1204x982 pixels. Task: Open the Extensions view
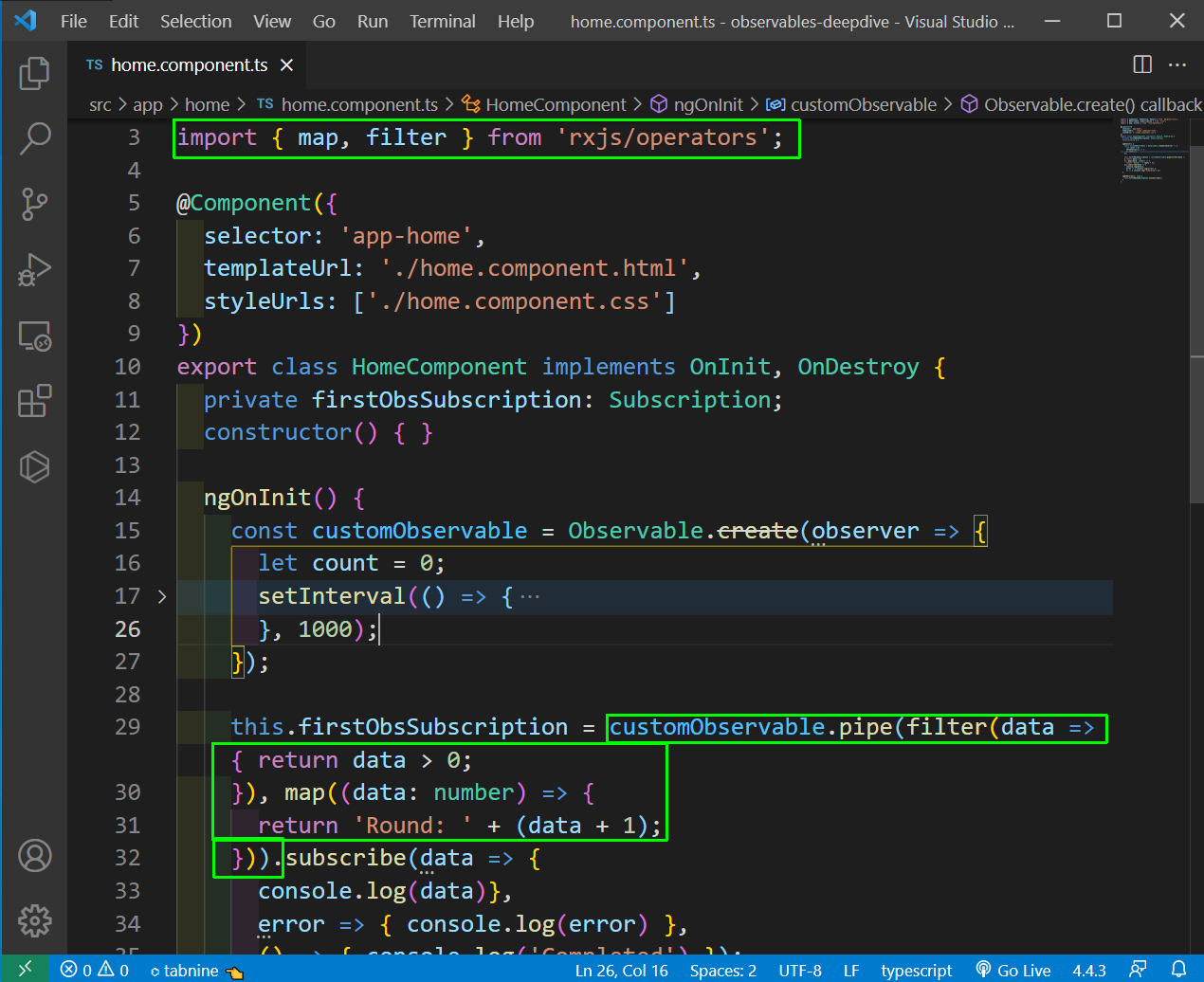[34, 401]
